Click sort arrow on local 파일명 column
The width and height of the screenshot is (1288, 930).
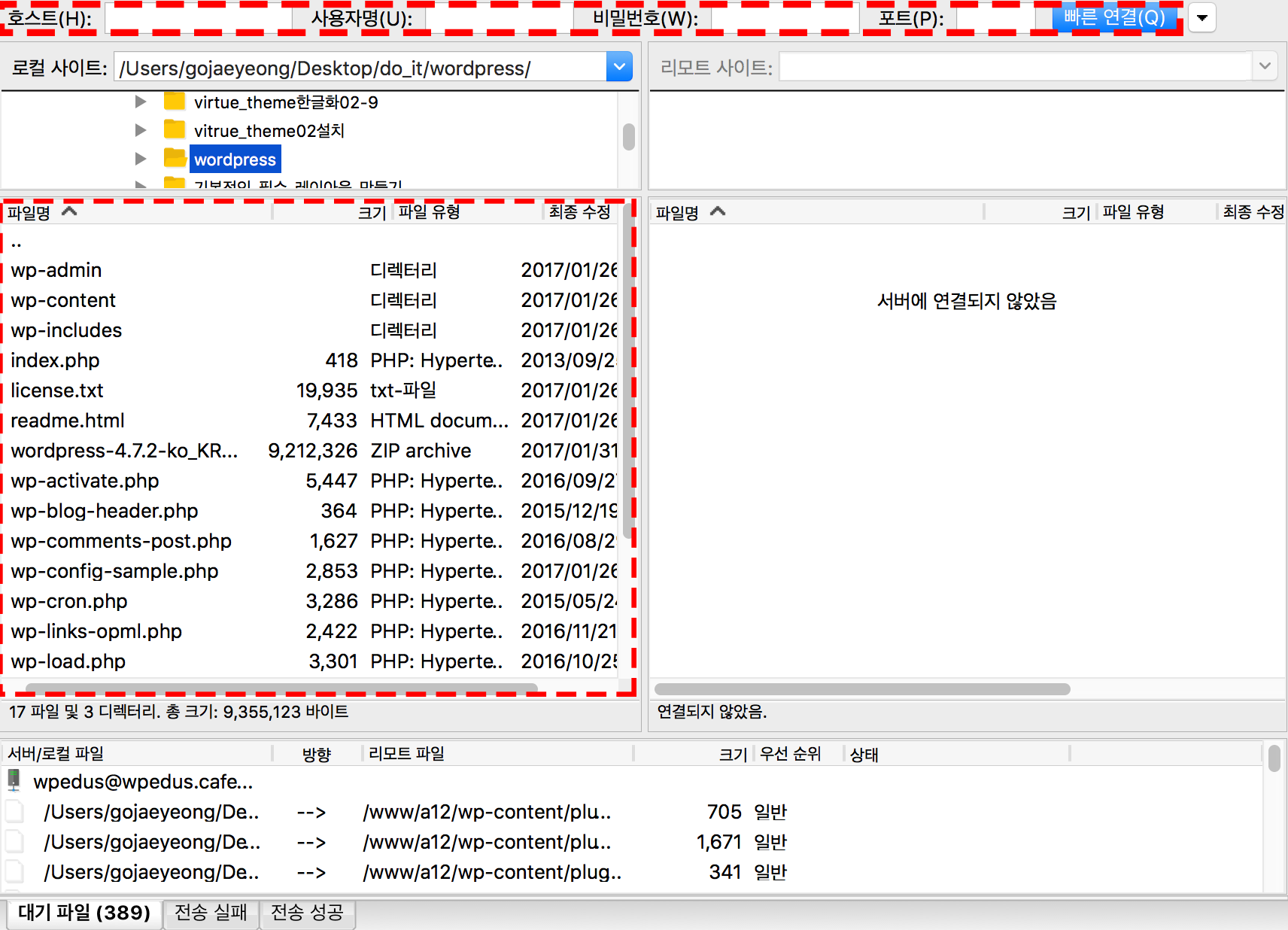tap(69, 211)
